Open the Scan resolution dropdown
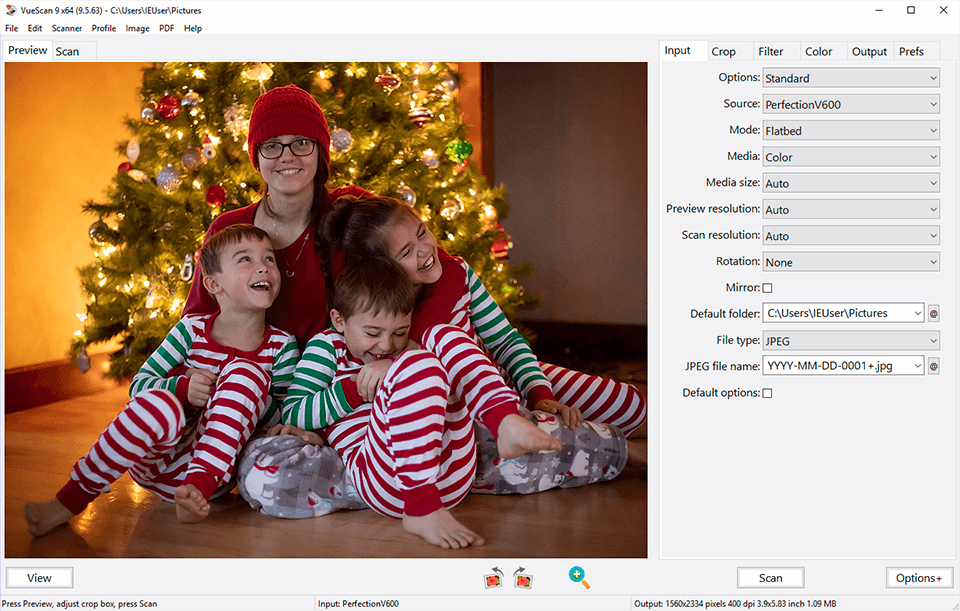The width and height of the screenshot is (960, 611). (851, 236)
